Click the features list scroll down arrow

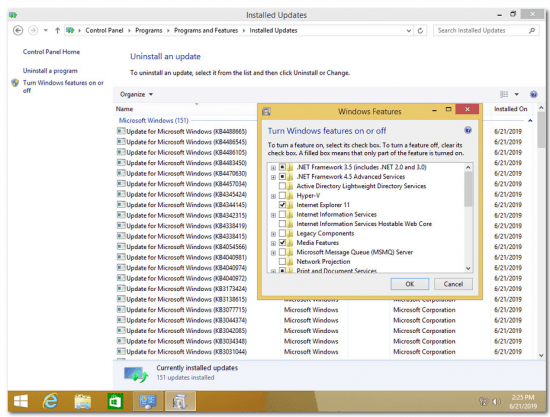coord(468,268)
